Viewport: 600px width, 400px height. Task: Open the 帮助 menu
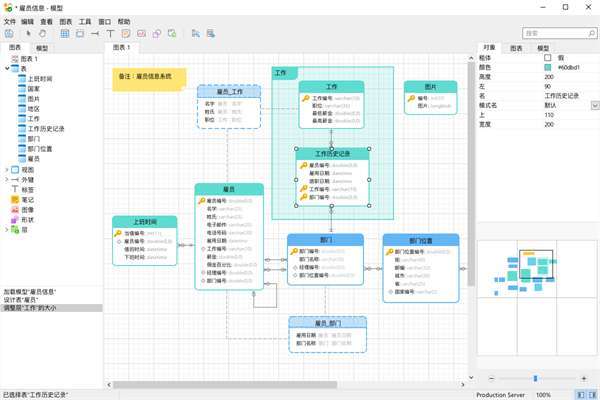click(x=124, y=22)
